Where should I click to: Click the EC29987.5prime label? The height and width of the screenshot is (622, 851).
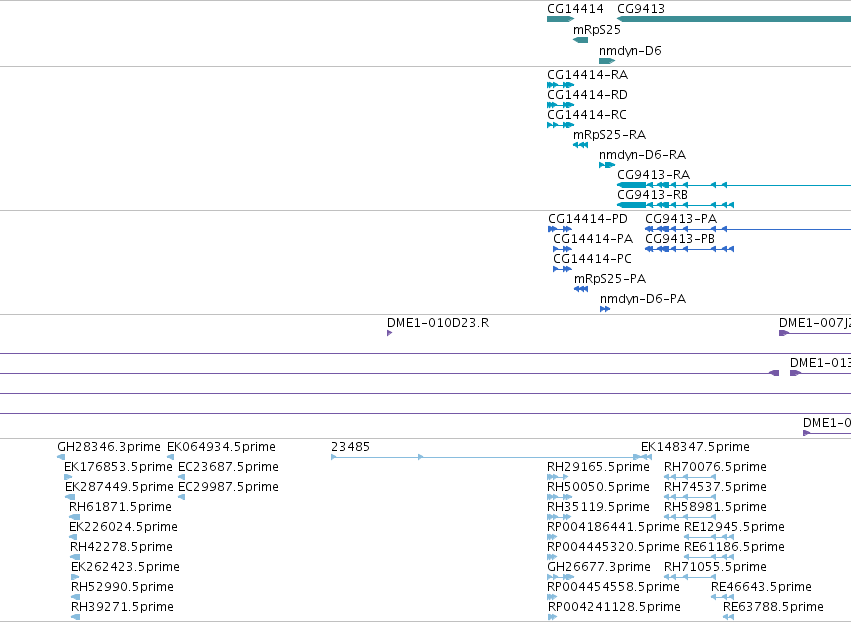[x=228, y=487]
